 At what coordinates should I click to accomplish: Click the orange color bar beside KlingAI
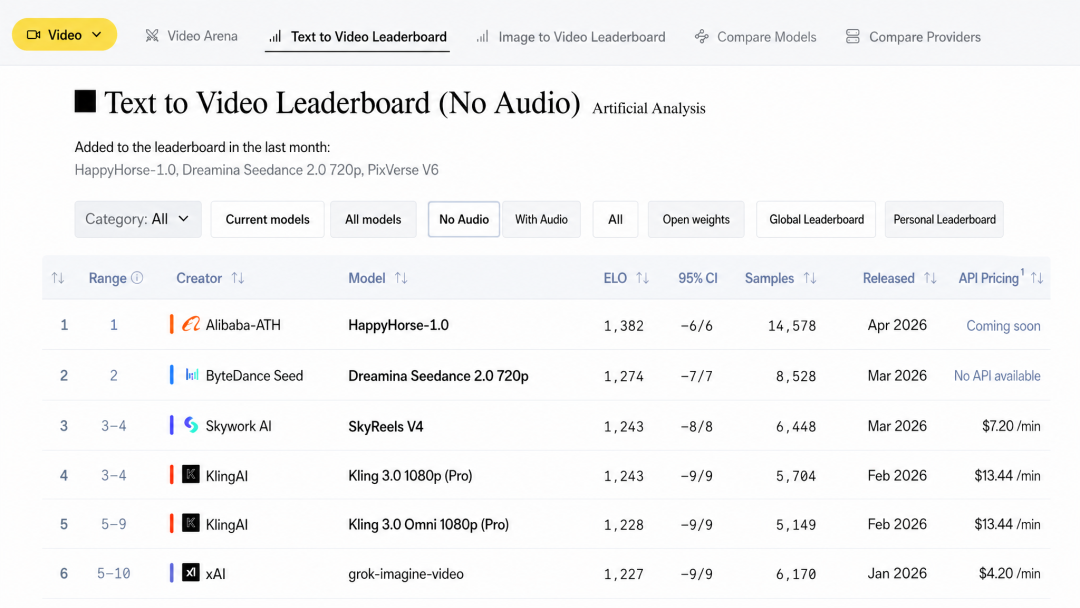pos(172,475)
